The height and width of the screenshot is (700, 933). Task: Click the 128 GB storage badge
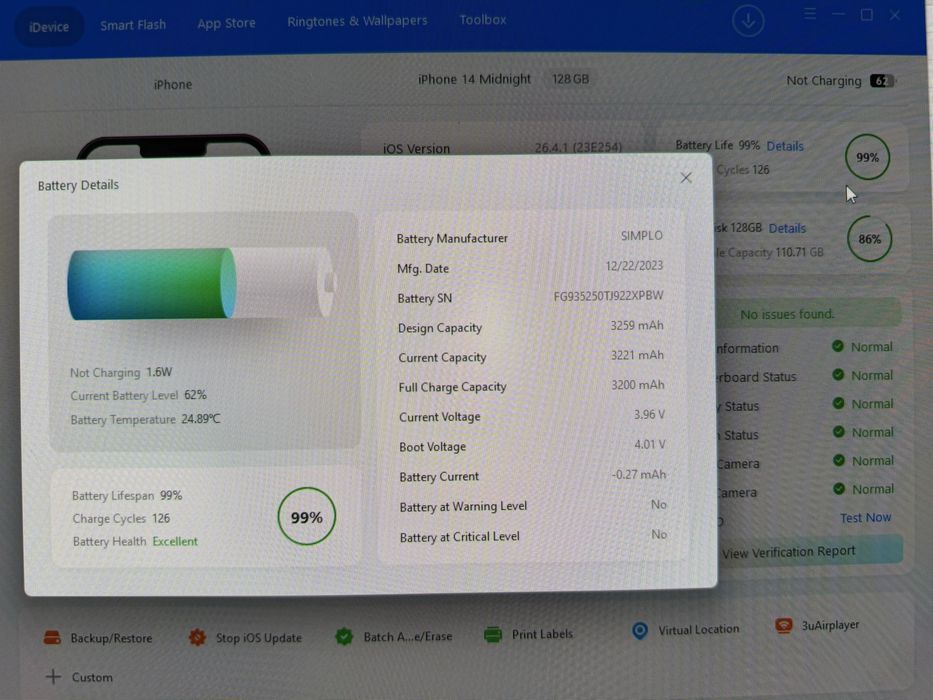571,79
